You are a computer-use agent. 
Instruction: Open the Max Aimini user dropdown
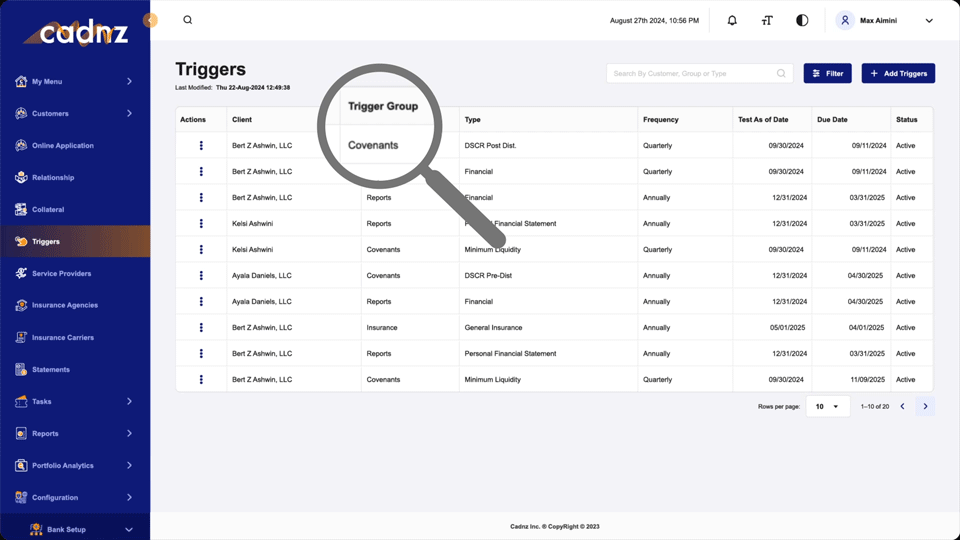928,21
